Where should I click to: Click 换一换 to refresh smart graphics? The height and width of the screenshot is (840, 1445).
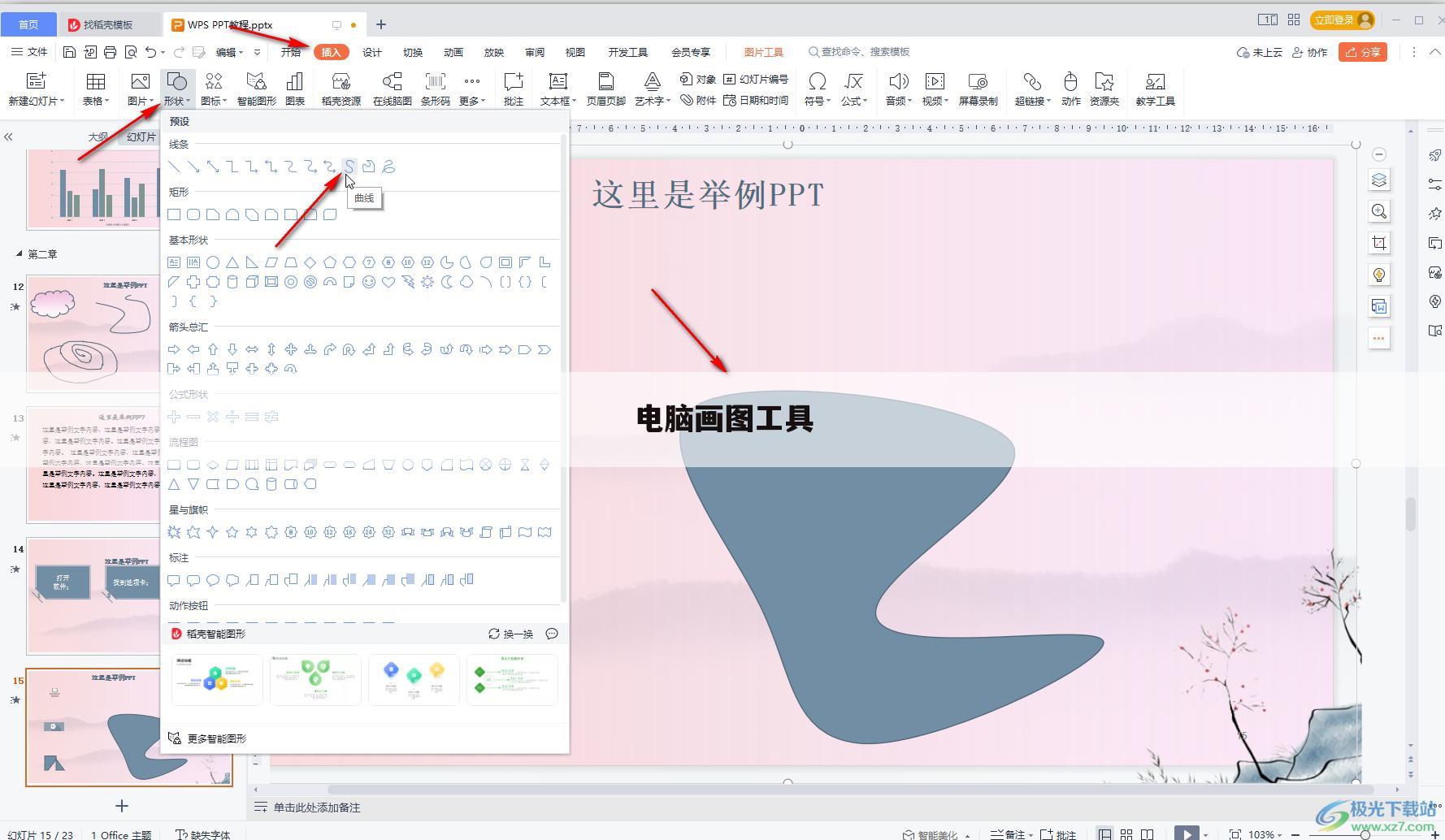point(511,634)
